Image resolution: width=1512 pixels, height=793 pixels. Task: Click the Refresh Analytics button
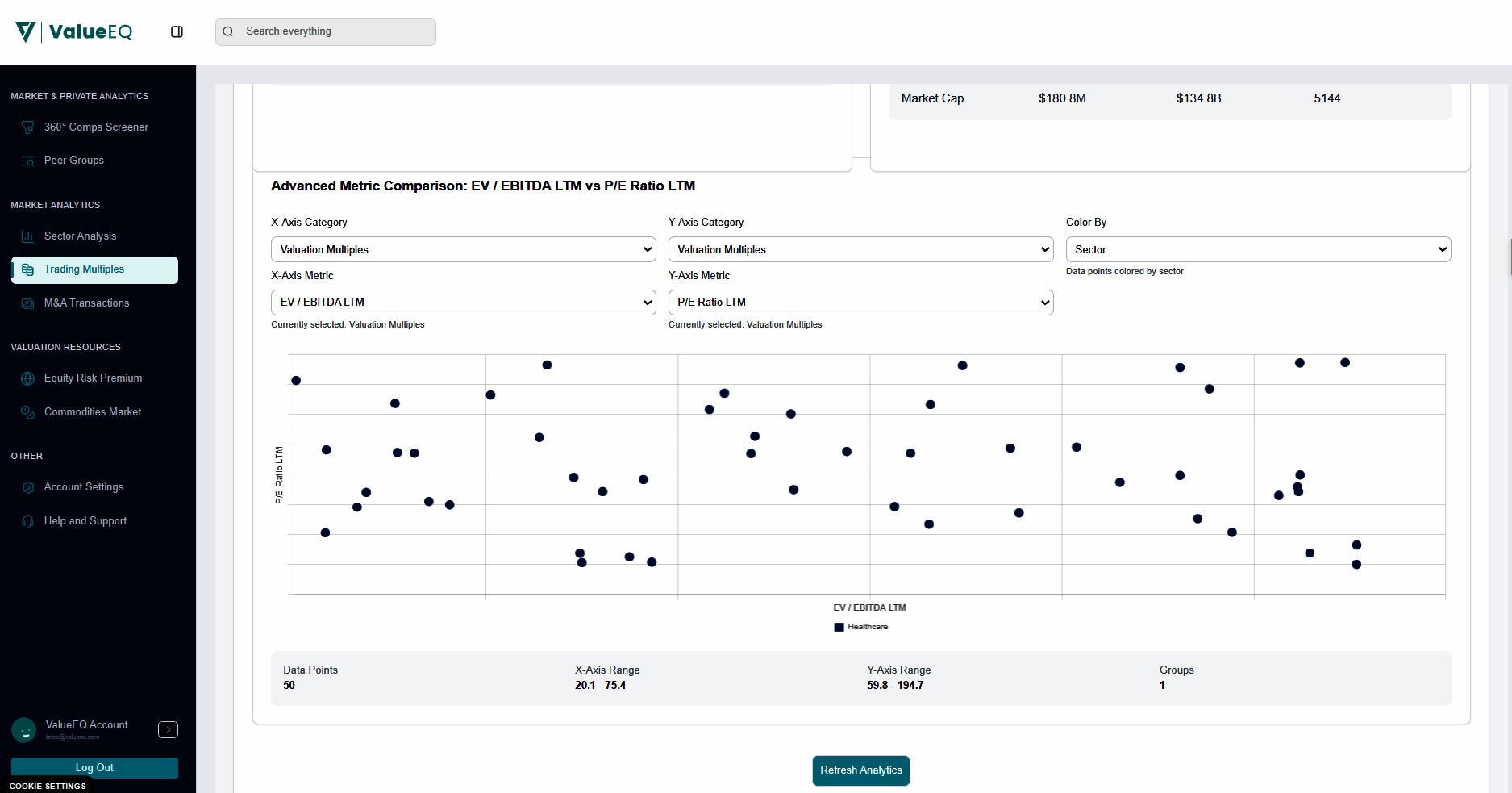click(860, 770)
